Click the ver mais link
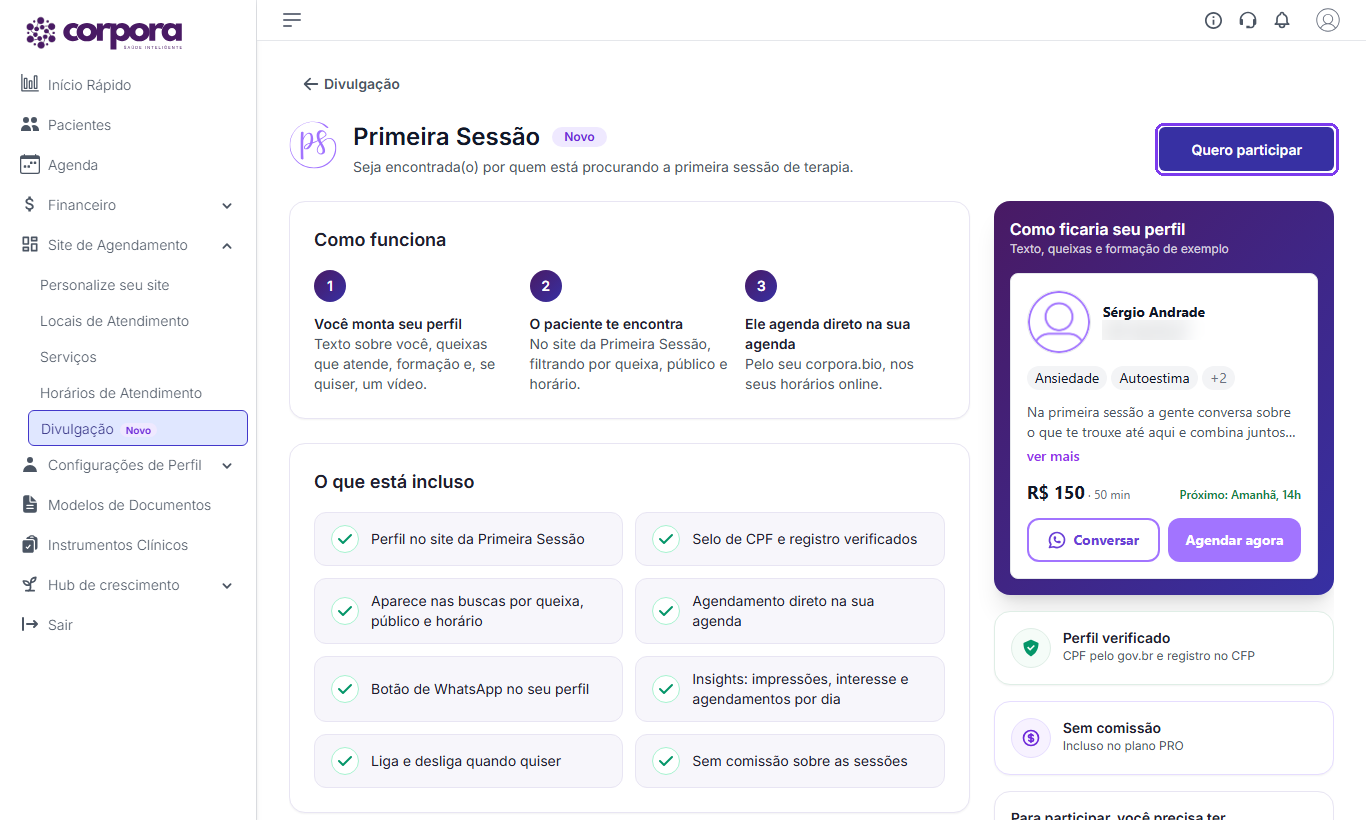The width and height of the screenshot is (1366, 820). [x=1053, y=456]
